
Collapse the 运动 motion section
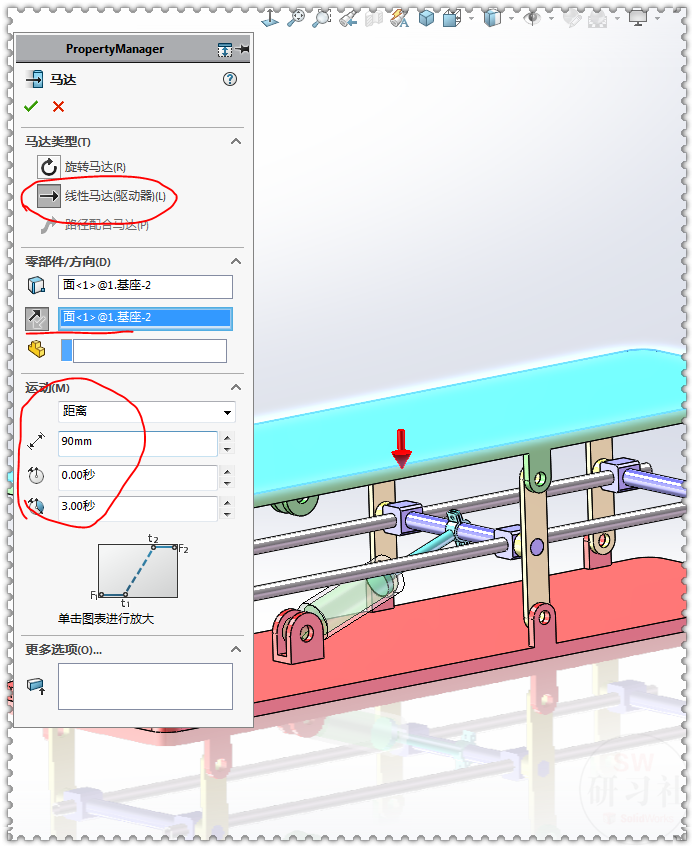click(236, 388)
